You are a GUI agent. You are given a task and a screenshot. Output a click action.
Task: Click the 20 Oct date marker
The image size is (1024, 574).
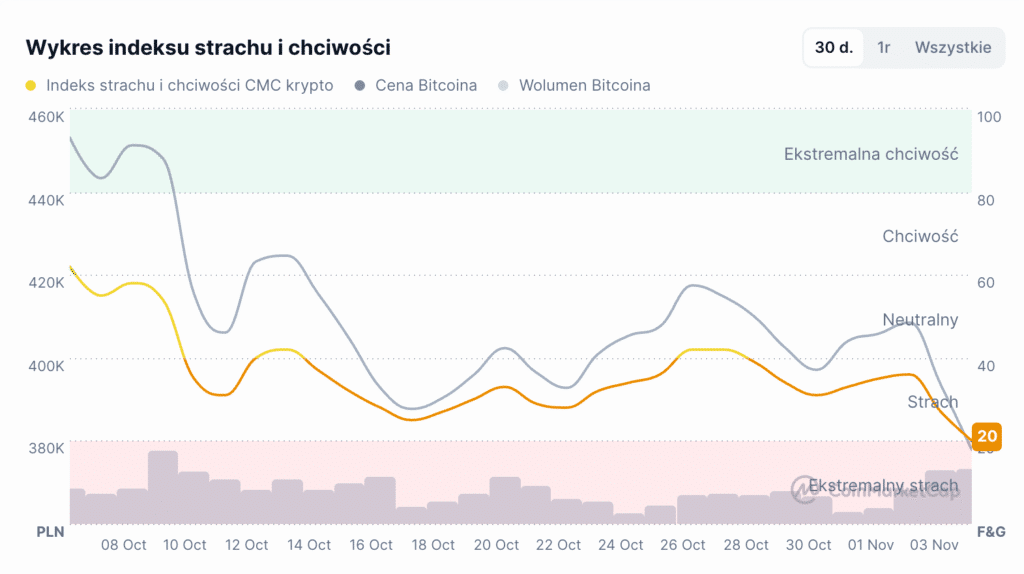click(496, 545)
